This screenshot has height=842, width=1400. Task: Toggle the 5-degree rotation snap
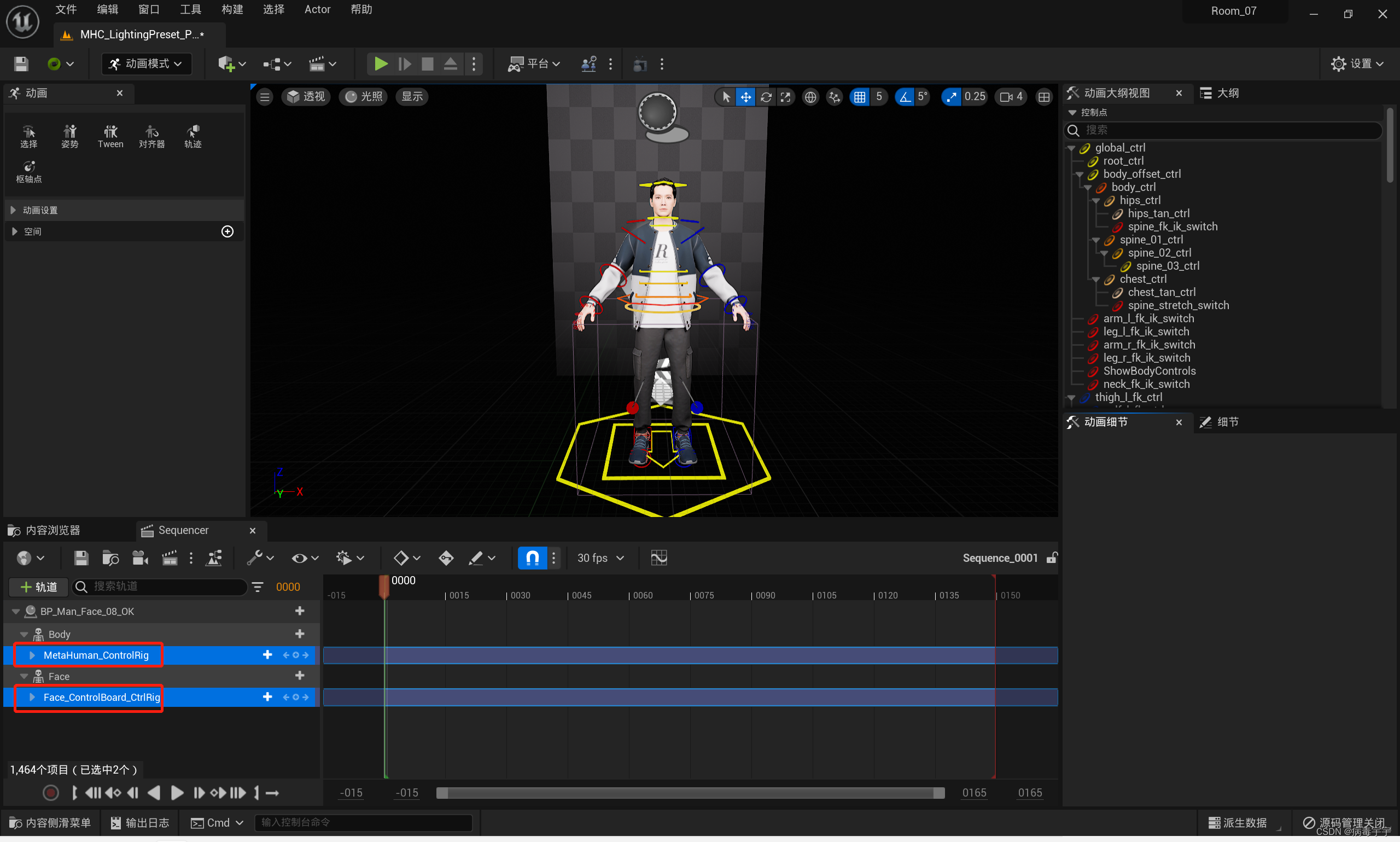click(x=904, y=96)
